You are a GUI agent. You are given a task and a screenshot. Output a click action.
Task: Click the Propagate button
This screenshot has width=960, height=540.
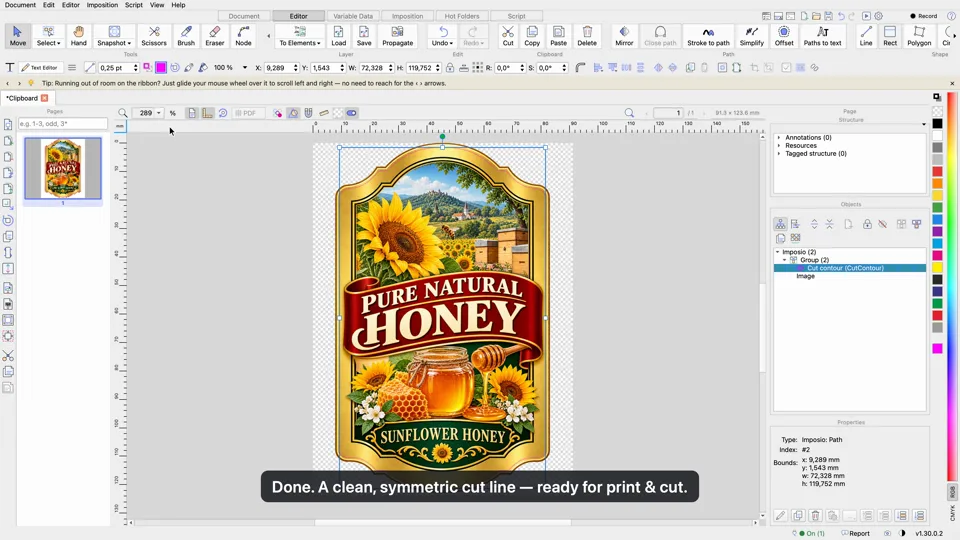[397, 36]
